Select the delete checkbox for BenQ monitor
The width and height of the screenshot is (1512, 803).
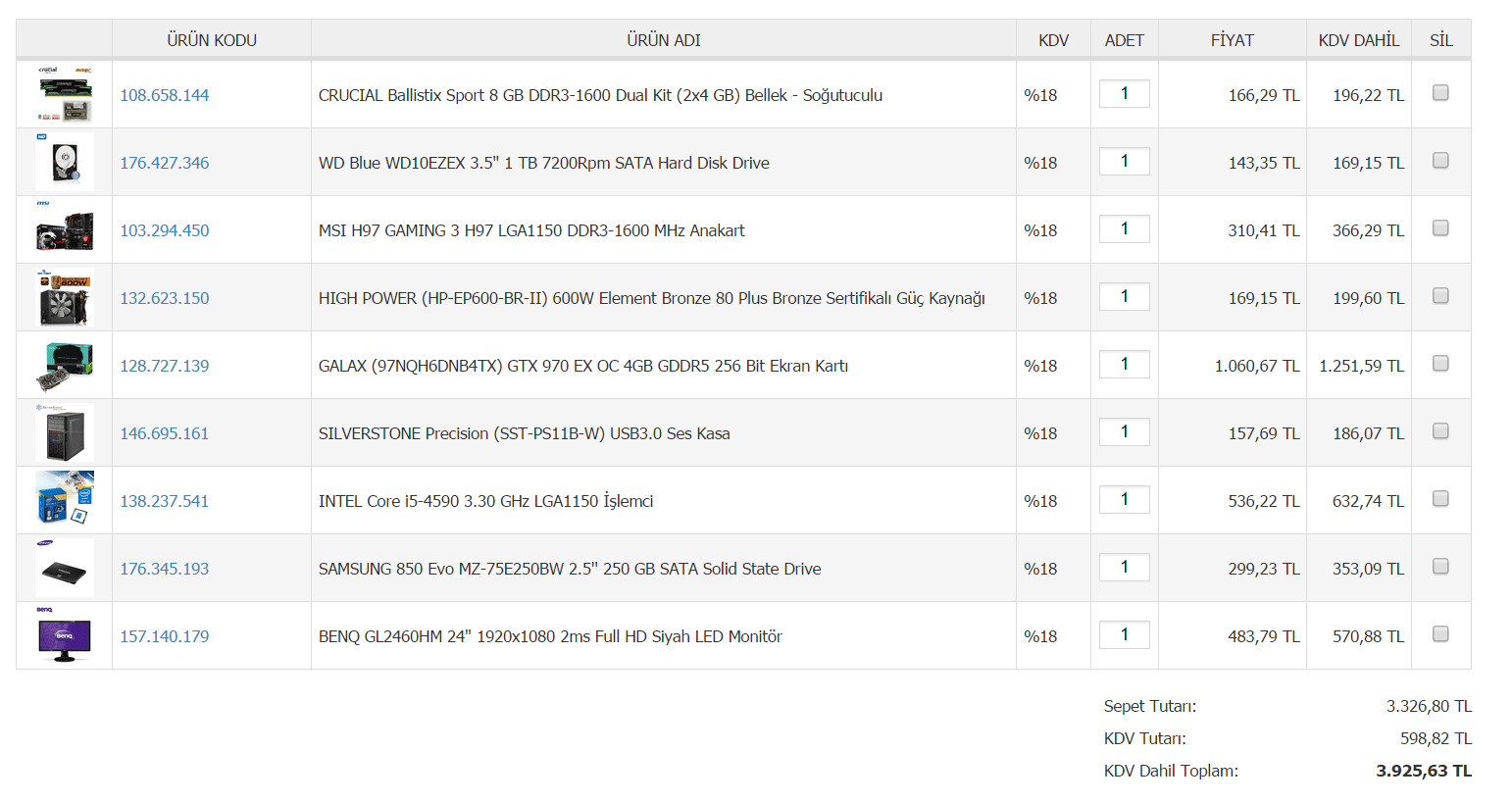click(1440, 634)
